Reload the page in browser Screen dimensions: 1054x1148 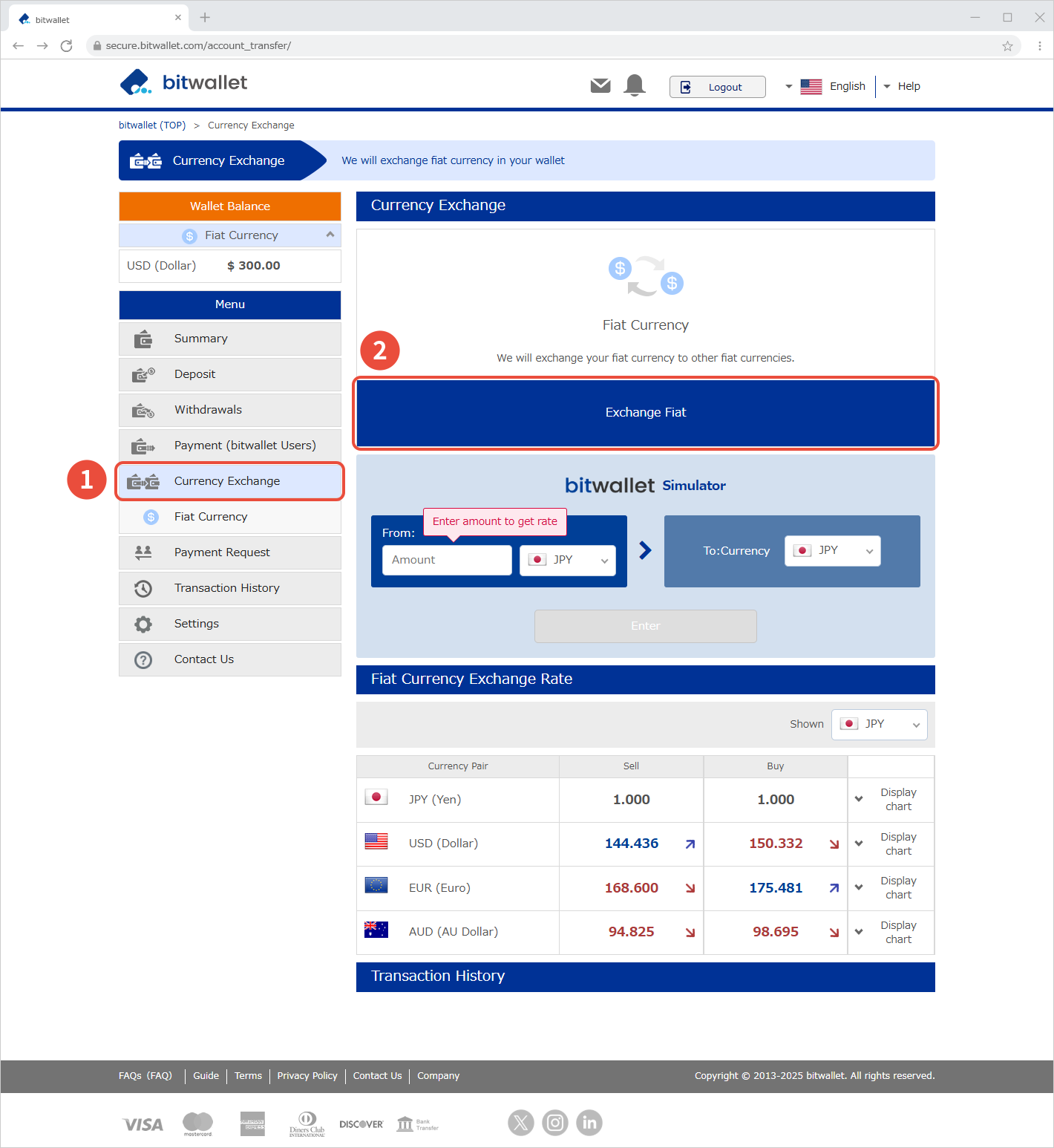(66, 46)
